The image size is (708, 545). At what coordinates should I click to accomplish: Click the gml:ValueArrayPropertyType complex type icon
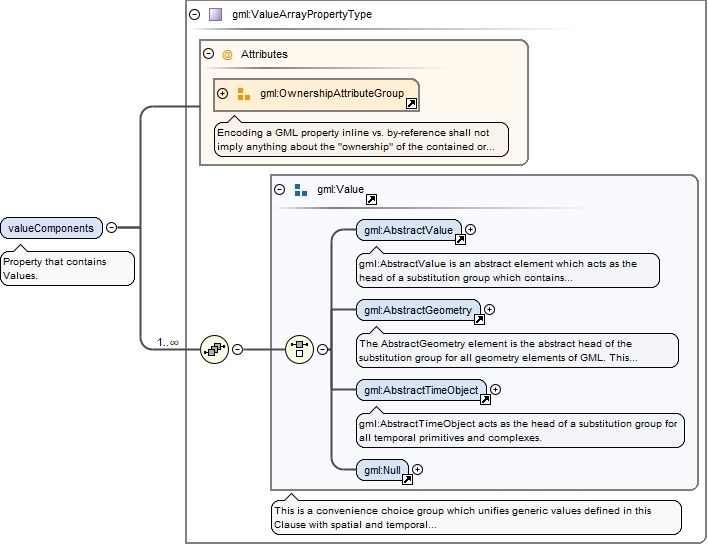click(x=215, y=15)
